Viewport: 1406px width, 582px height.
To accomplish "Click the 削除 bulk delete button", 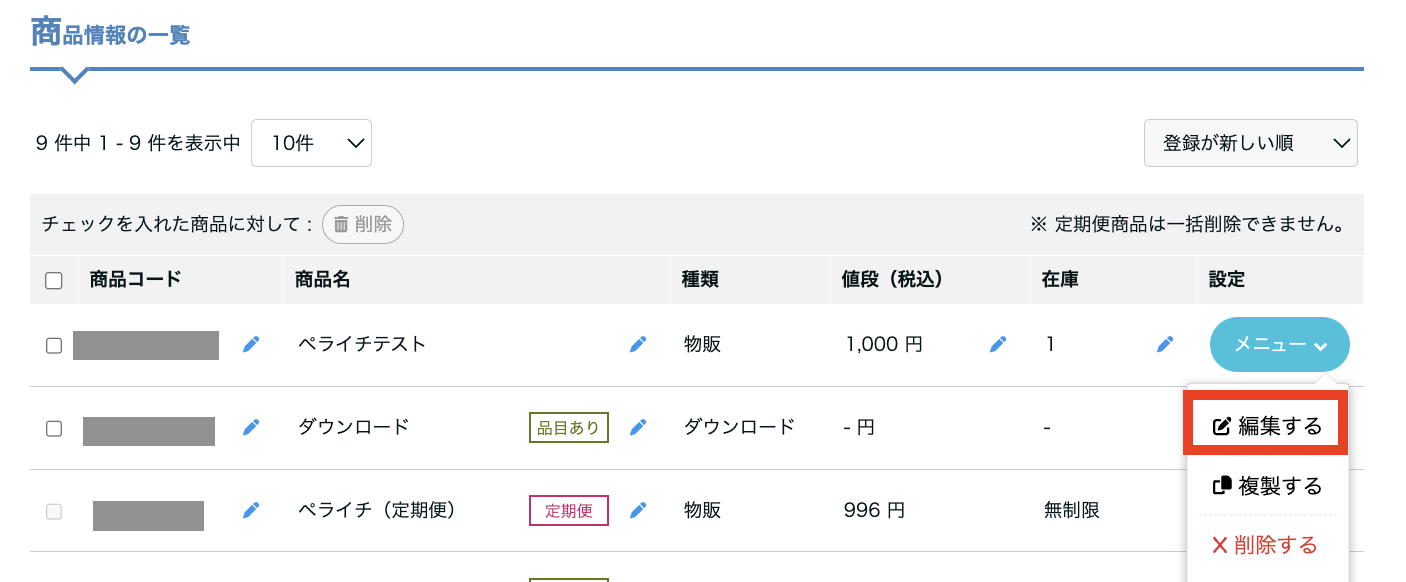I will (362, 224).
